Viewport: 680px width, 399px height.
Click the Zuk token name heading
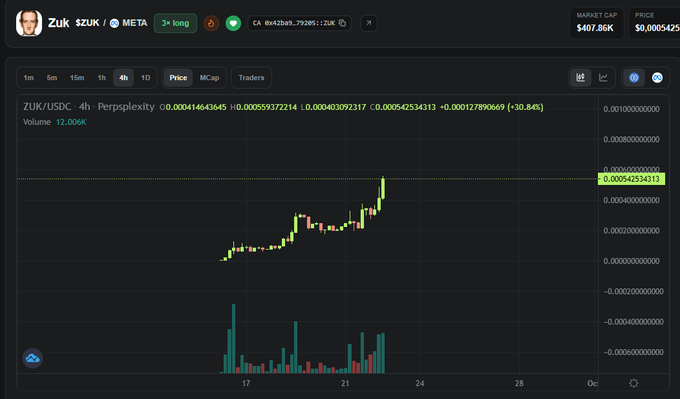[x=59, y=23]
